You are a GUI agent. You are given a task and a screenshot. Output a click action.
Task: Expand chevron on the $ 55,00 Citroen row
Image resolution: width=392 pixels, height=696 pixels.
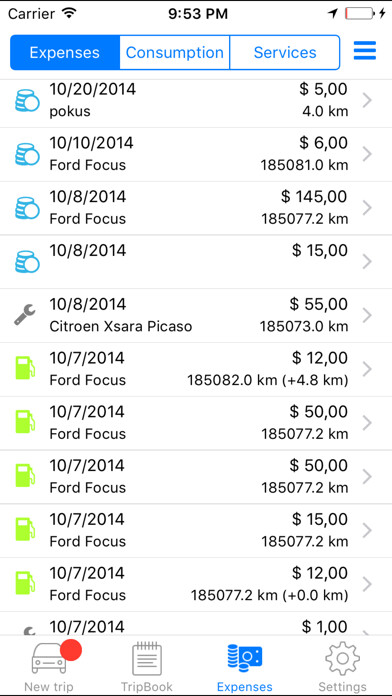pyautogui.click(x=367, y=316)
